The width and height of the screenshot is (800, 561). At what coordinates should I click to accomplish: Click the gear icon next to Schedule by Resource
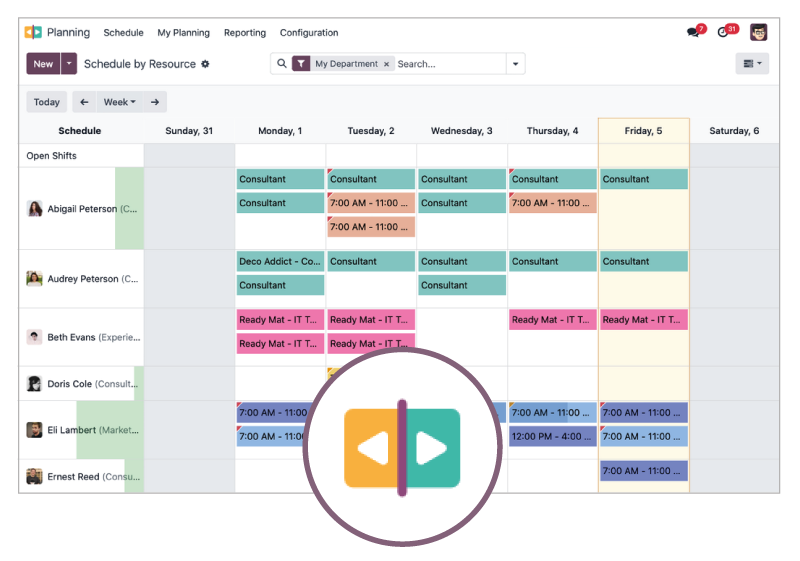pos(205,64)
